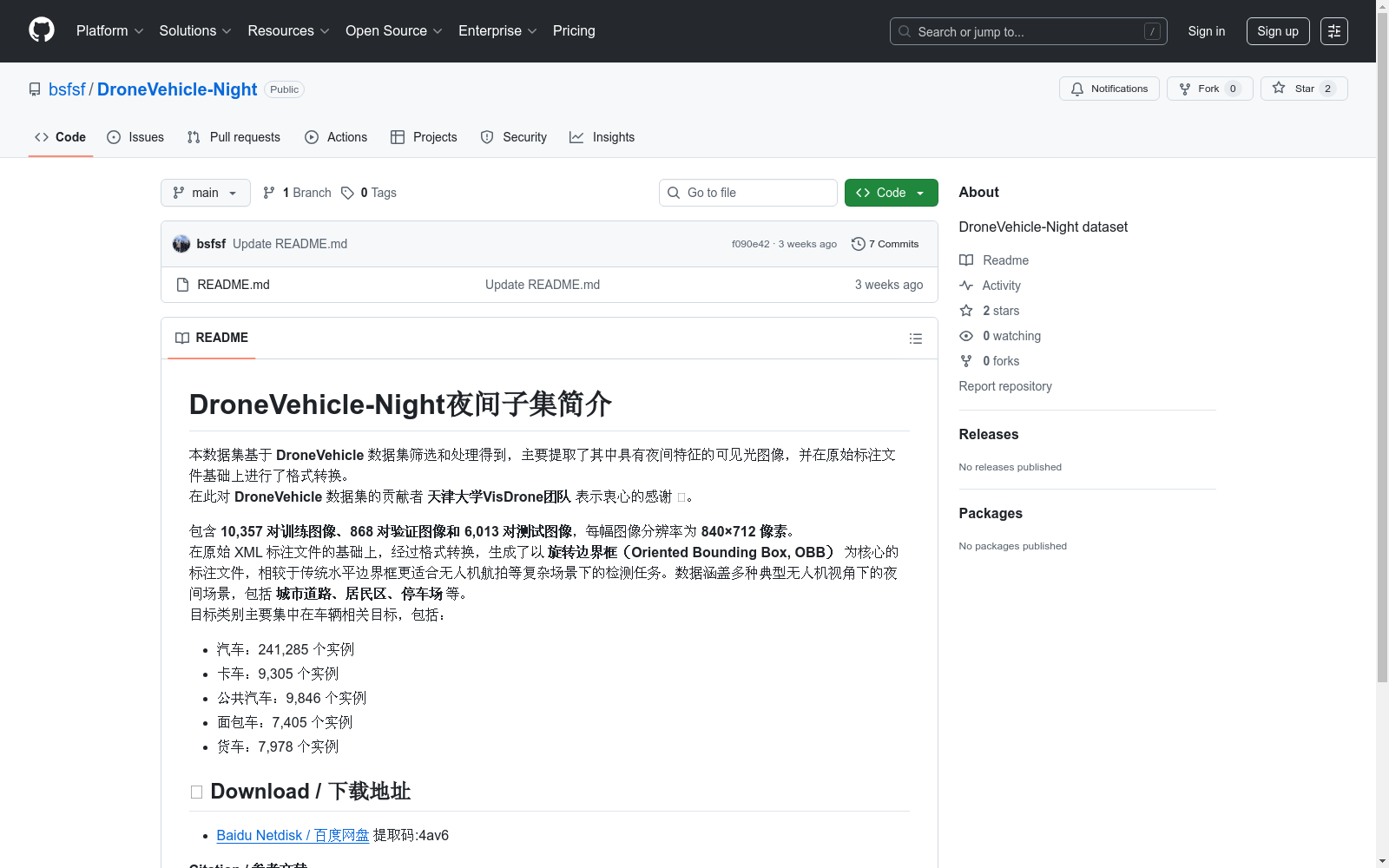Click the Sign in link
The width and height of the screenshot is (1389, 868).
[1207, 31]
